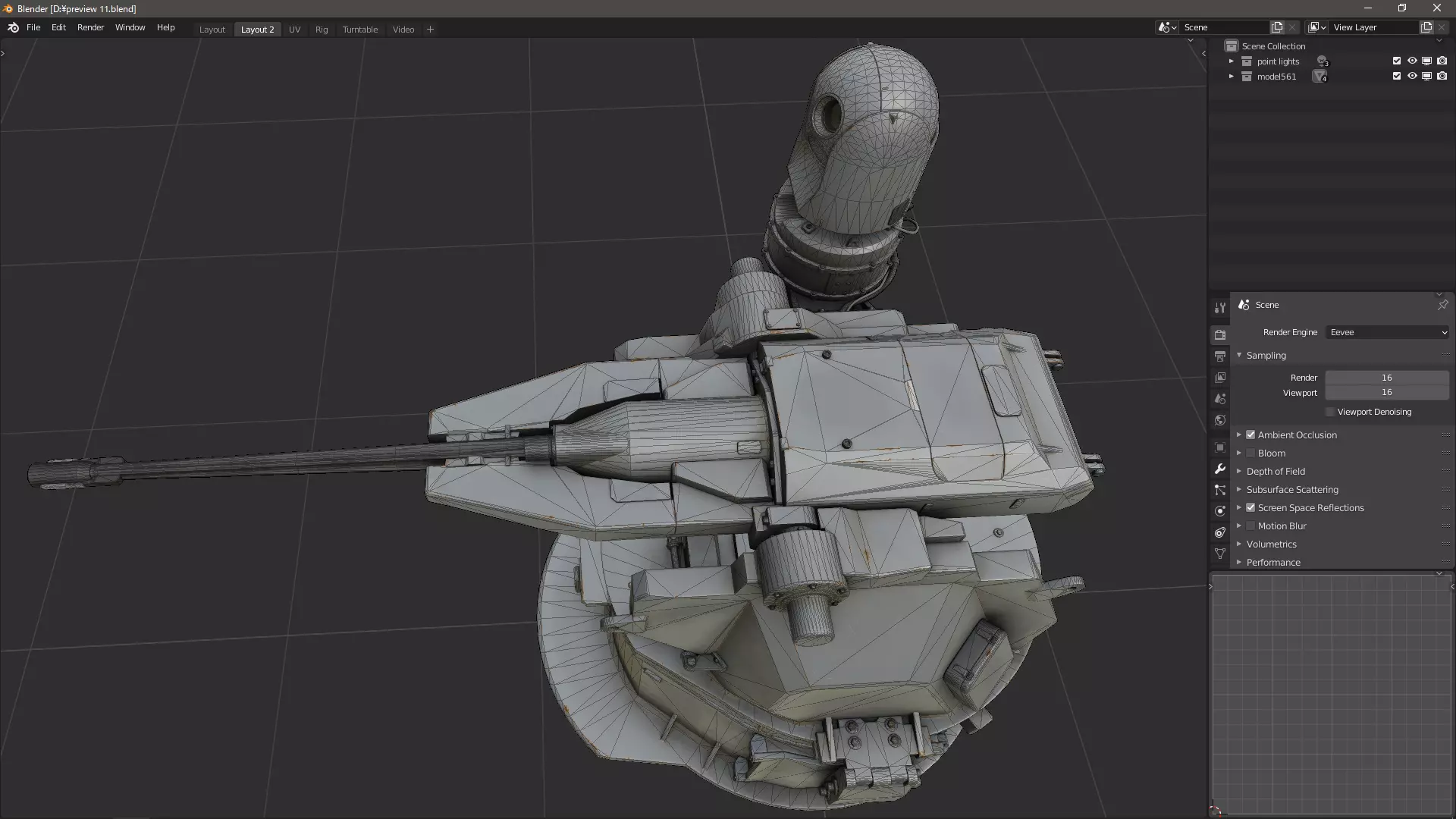Delete the Scene using its X icon

(x=1292, y=27)
